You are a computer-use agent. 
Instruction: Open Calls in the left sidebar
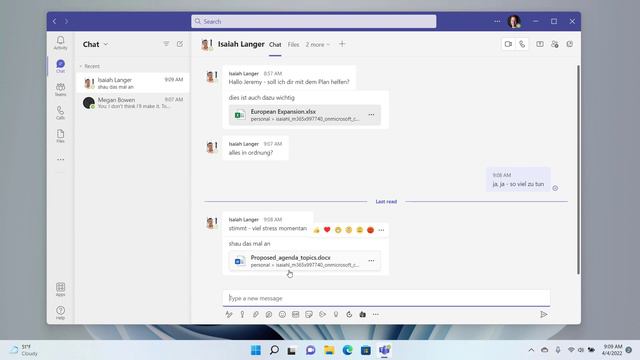pos(60,112)
